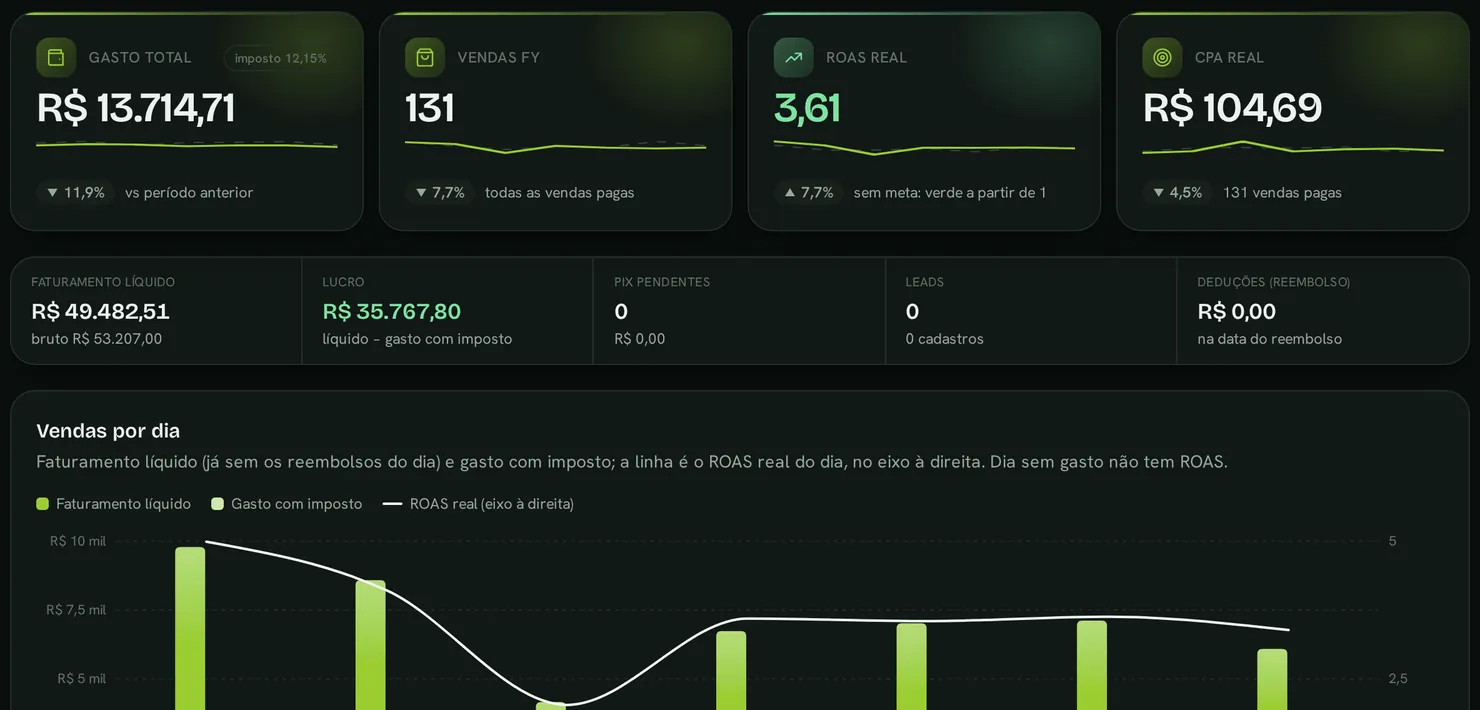Click '0 cadastros' text
This screenshot has width=1480, height=710.
pos(945,339)
